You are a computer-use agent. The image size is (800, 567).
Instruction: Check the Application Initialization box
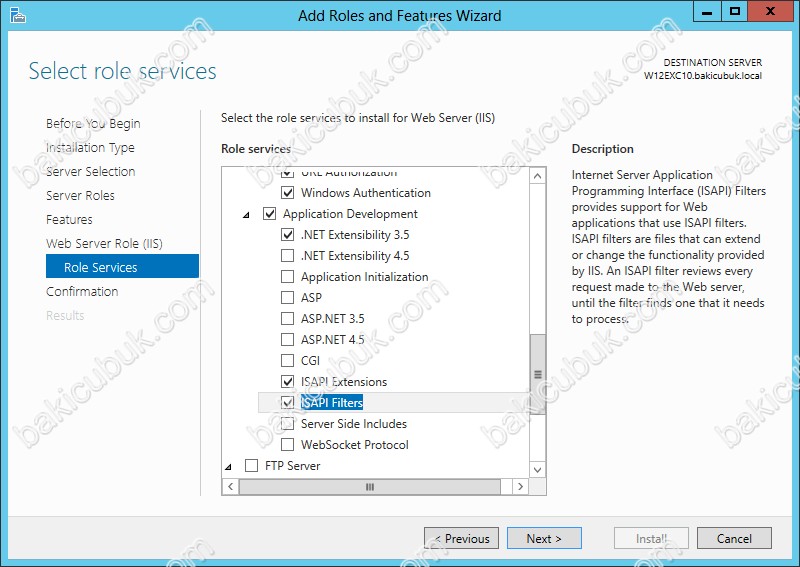(288, 277)
